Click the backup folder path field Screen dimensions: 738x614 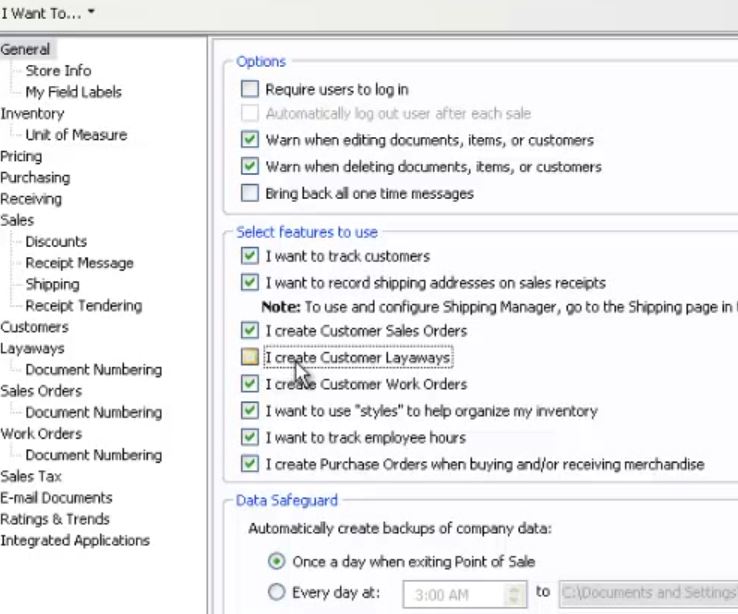point(649,594)
